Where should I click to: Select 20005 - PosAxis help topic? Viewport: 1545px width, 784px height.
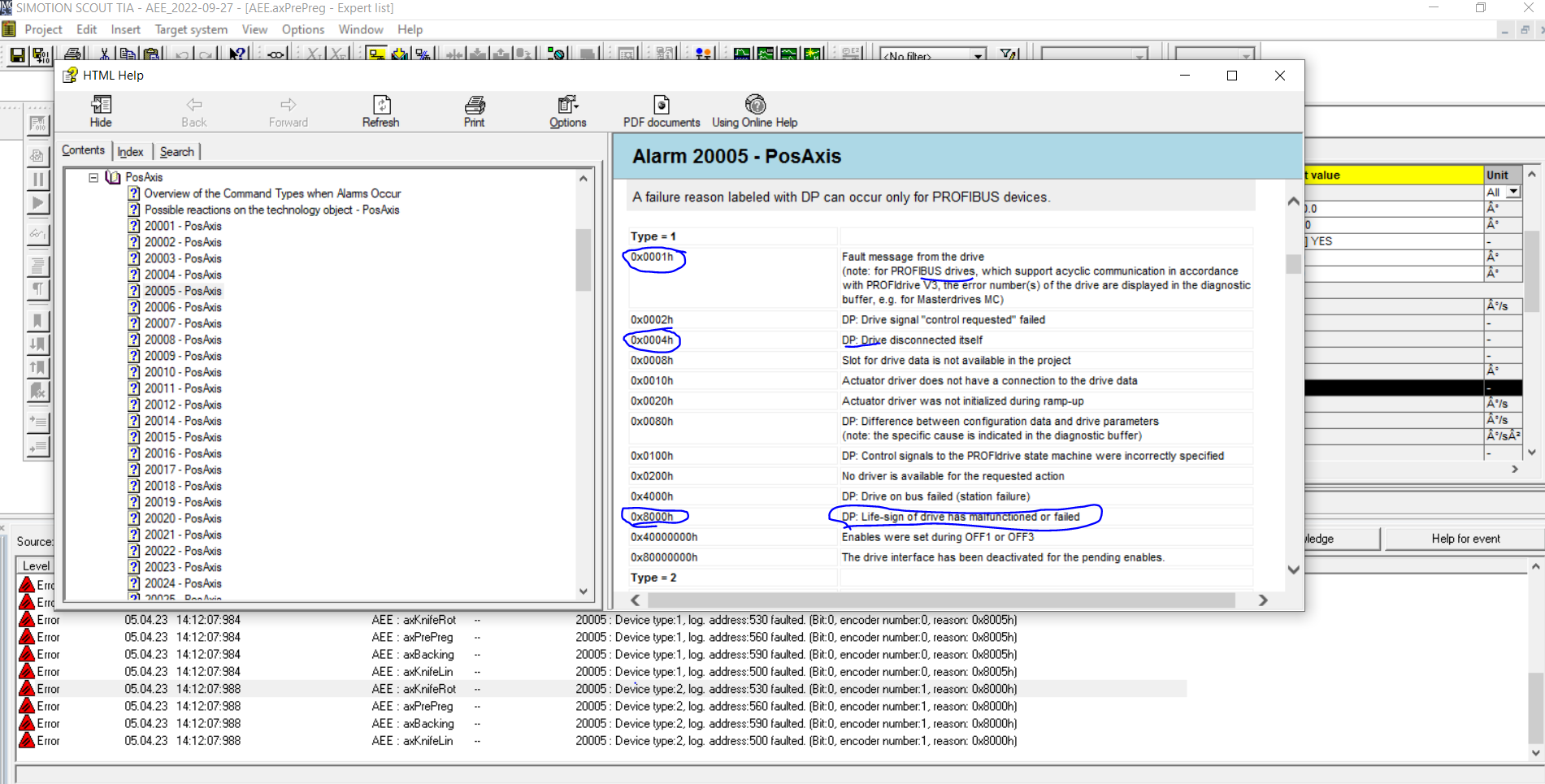pyautogui.click(x=183, y=291)
